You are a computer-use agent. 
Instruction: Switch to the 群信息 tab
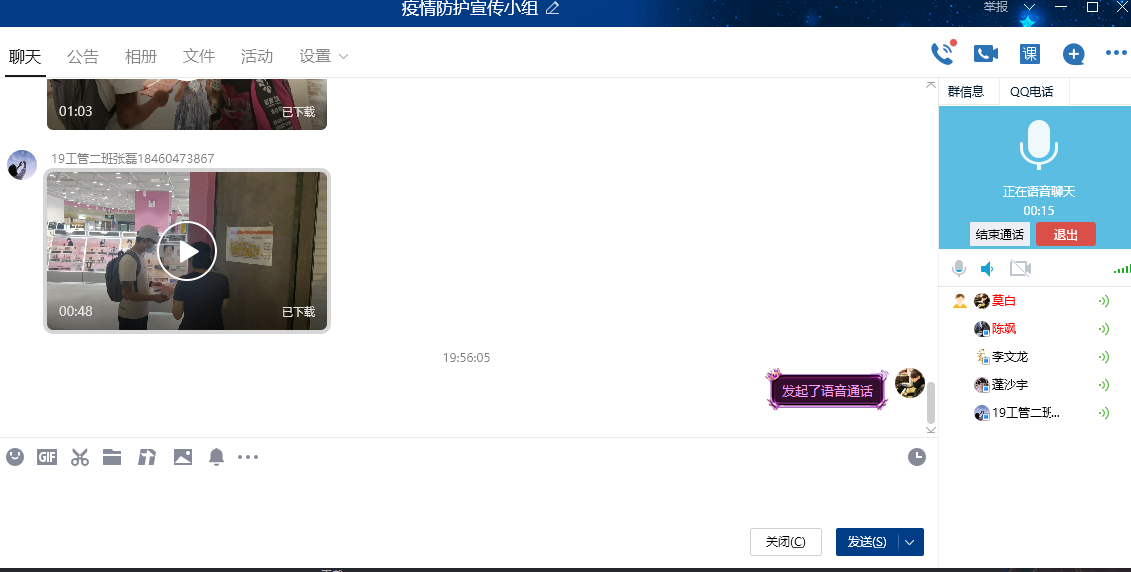[x=967, y=92]
